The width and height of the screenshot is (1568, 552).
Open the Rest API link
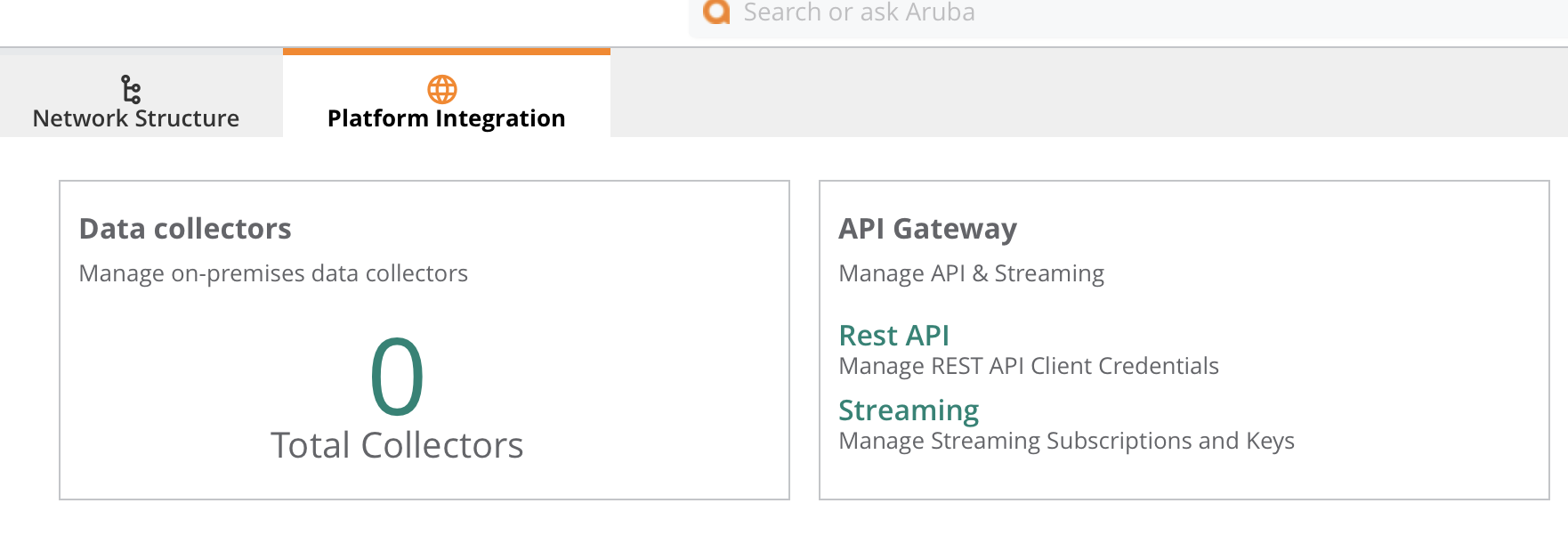(893, 336)
